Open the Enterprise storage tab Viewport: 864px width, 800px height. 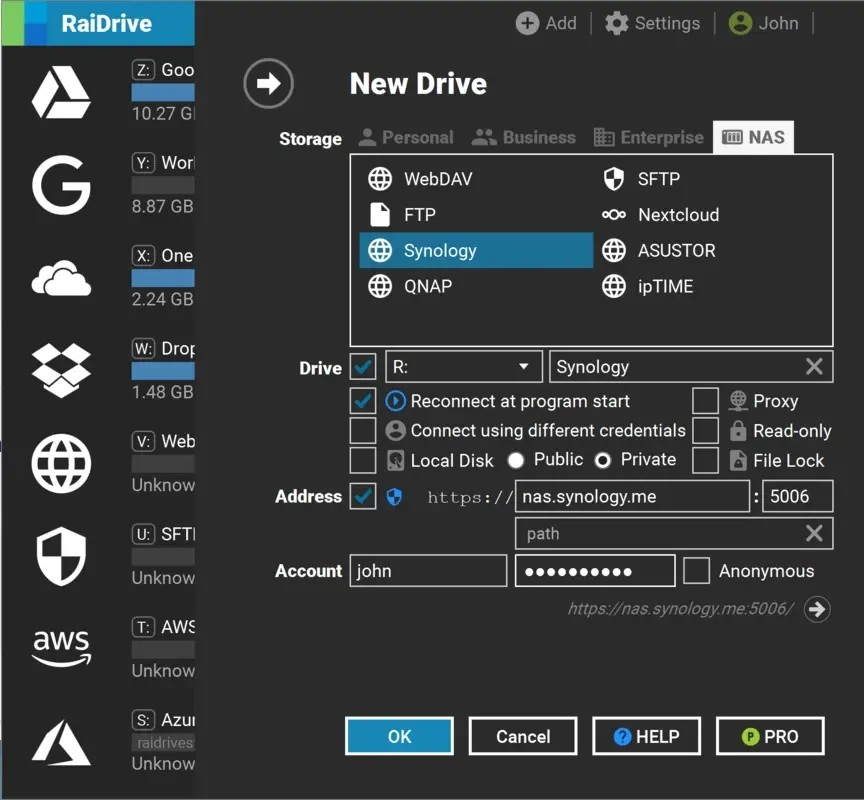(648, 137)
